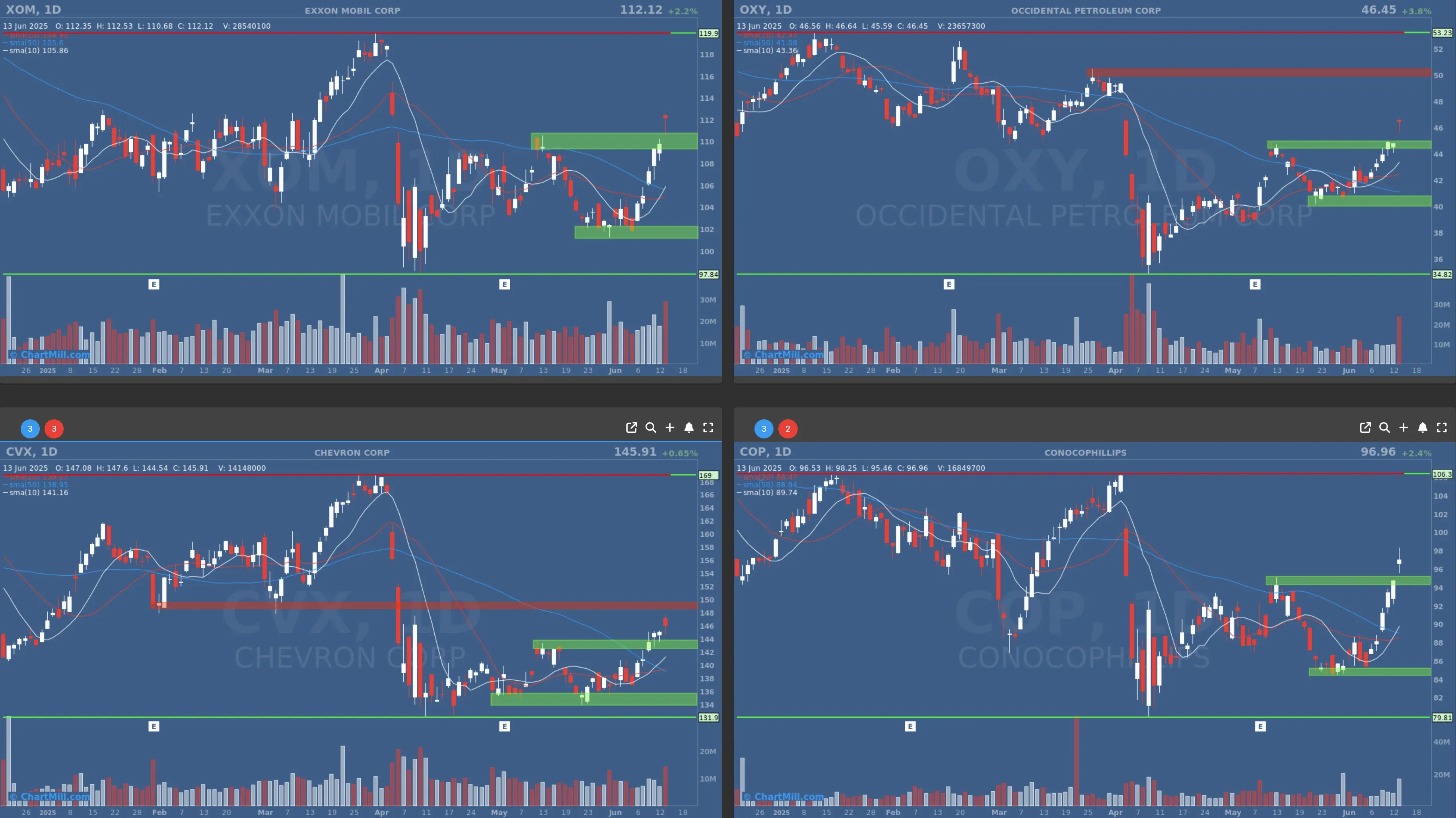The height and width of the screenshot is (818, 1456).
Task: Expand COP chart to fullscreen
Action: pyautogui.click(x=1442, y=428)
